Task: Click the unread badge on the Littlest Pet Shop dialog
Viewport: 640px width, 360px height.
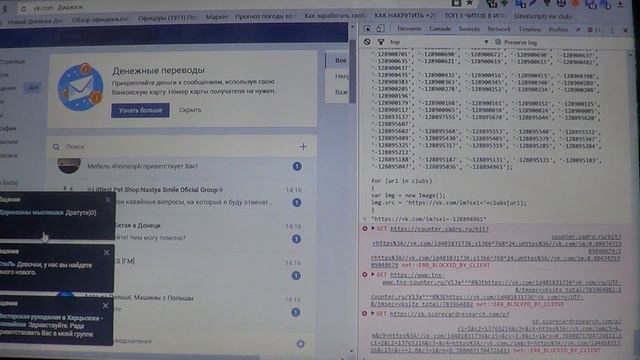Action: (297, 202)
